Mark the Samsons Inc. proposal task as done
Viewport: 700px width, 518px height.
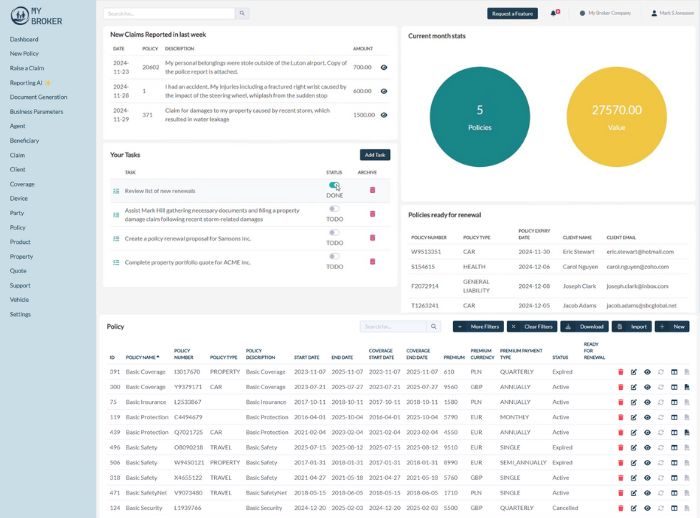[334, 232]
